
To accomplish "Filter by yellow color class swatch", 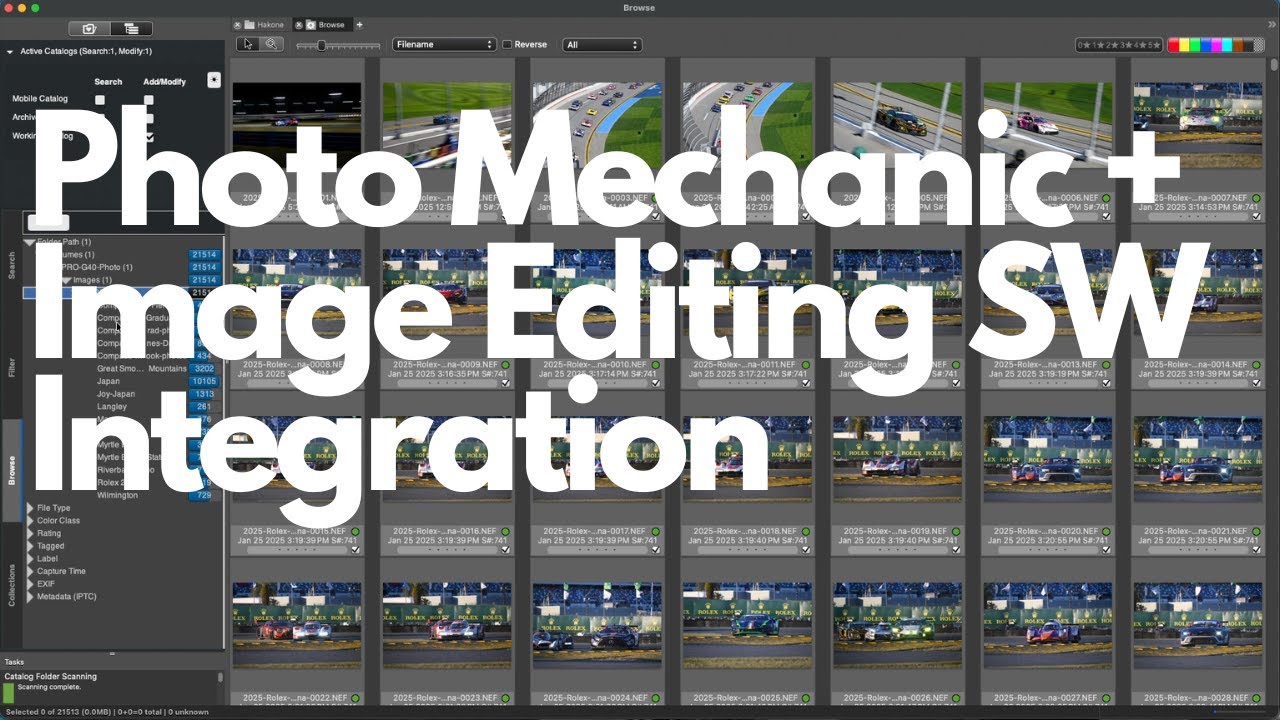I will (x=1185, y=45).
